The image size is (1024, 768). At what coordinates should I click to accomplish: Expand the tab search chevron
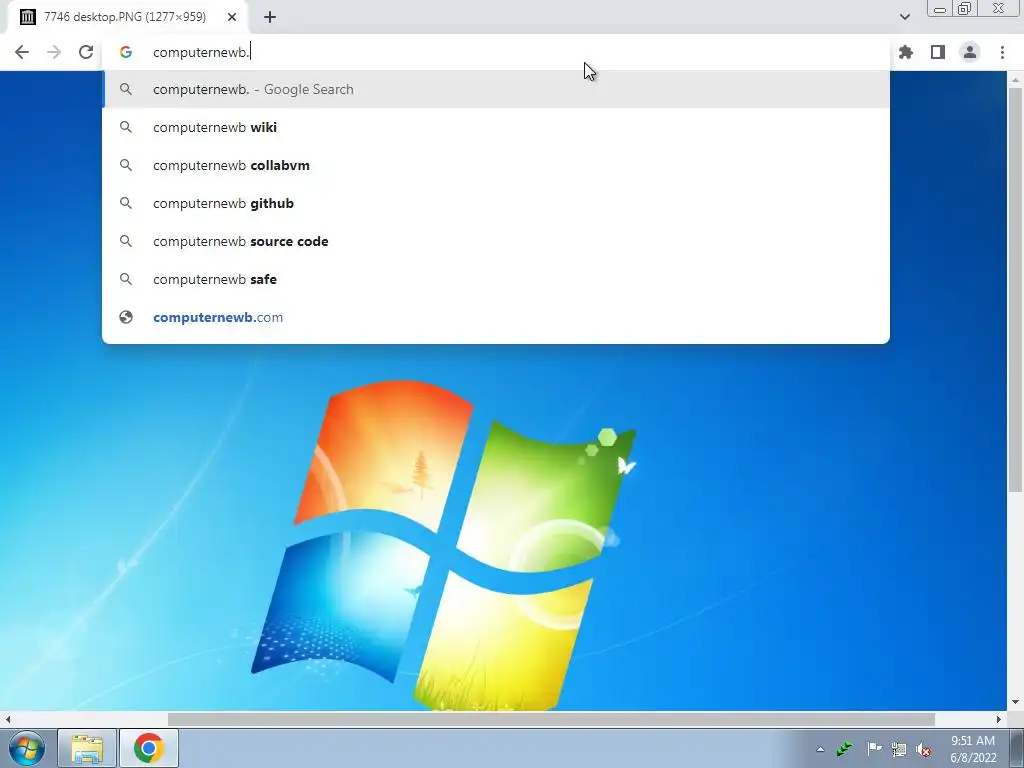[904, 17]
